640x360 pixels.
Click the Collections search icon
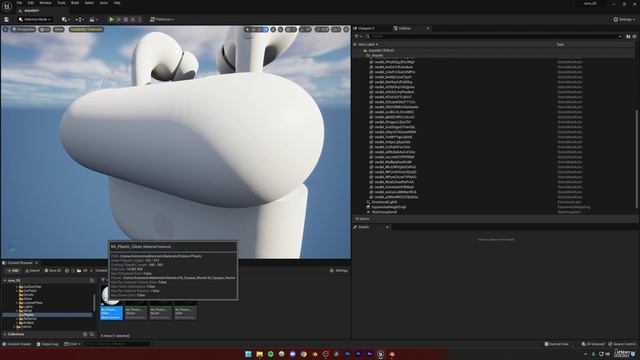[92, 334]
